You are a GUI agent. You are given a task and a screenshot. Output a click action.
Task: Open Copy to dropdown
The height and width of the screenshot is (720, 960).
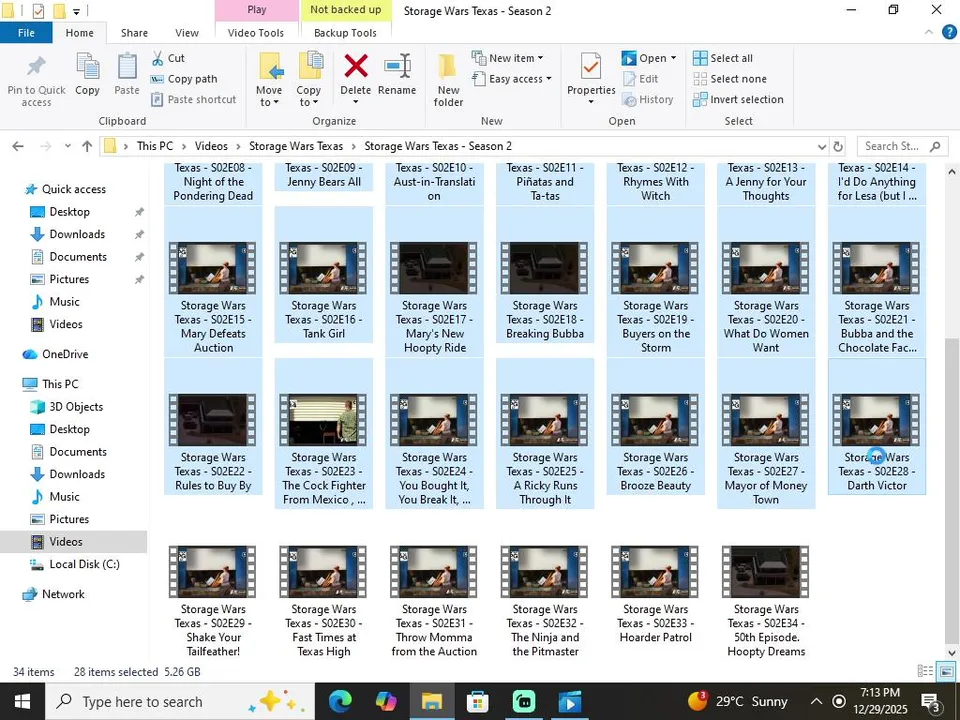point(309,80)
